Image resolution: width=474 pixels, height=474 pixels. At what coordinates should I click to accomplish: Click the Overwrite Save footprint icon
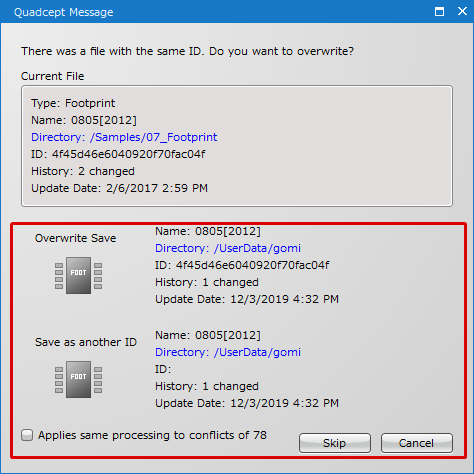79,275
